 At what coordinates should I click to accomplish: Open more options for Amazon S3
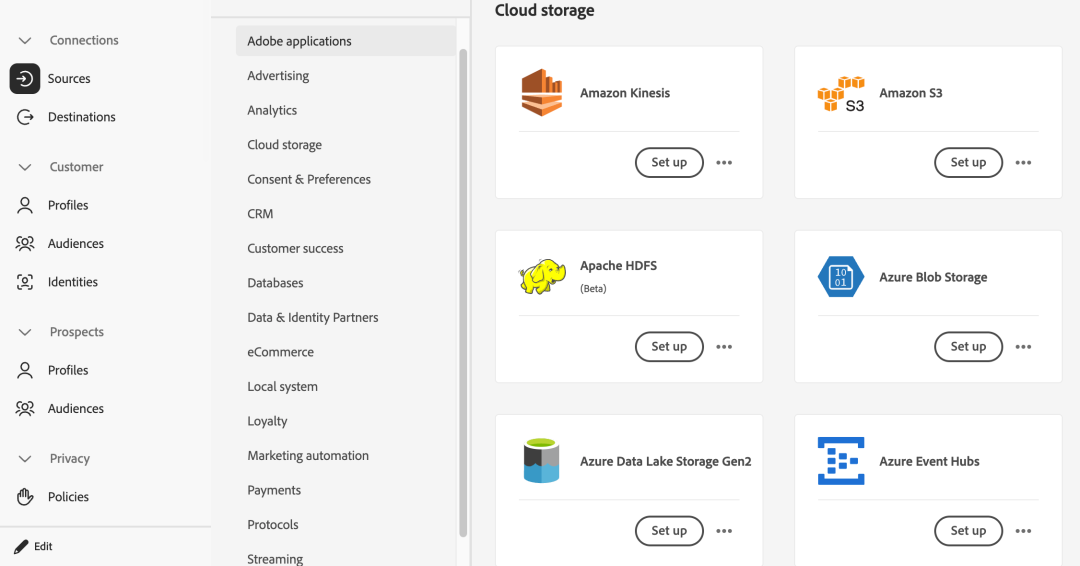pyautogui.click(x=1023, y=162)
